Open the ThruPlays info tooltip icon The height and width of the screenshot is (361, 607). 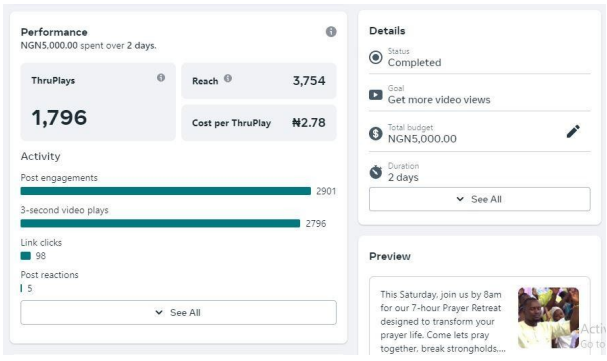(161, 78)
